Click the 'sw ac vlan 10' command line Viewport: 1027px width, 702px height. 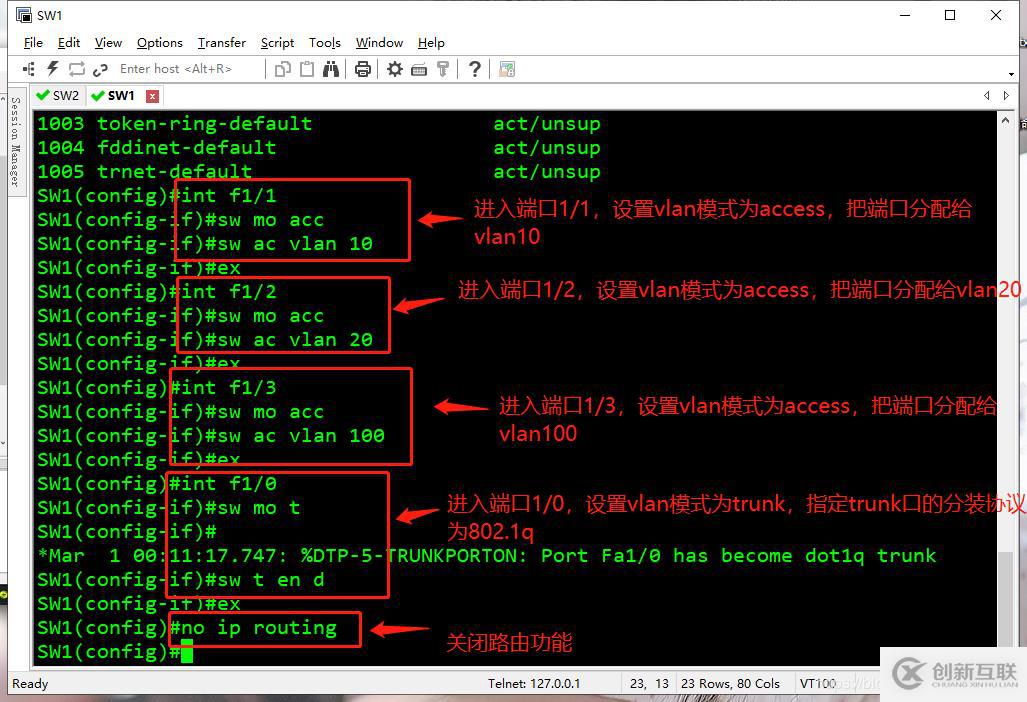tap(205, 244)
